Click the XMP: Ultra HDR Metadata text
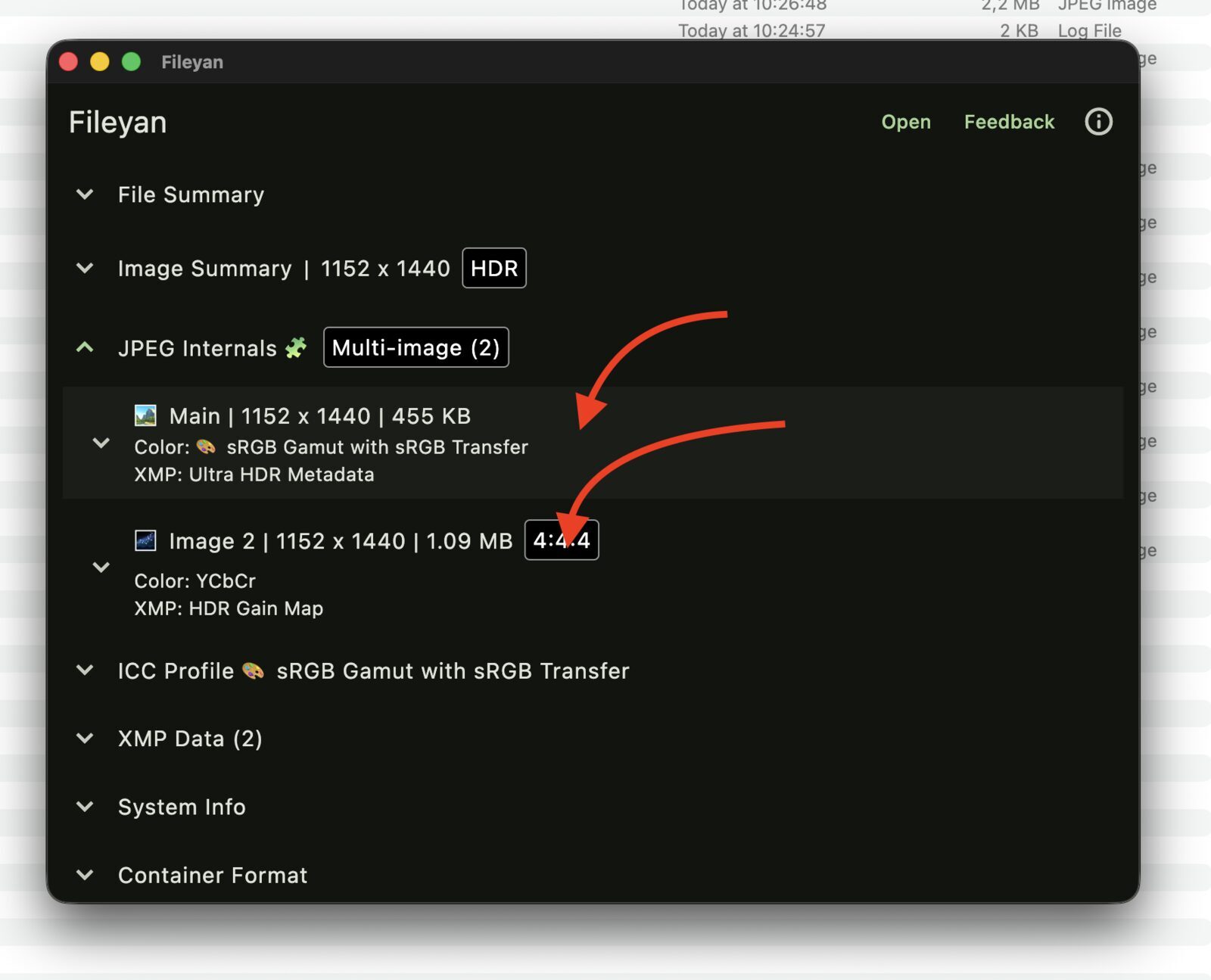The height and width of the screenshot is (980, 1211). tap(254, 474)
